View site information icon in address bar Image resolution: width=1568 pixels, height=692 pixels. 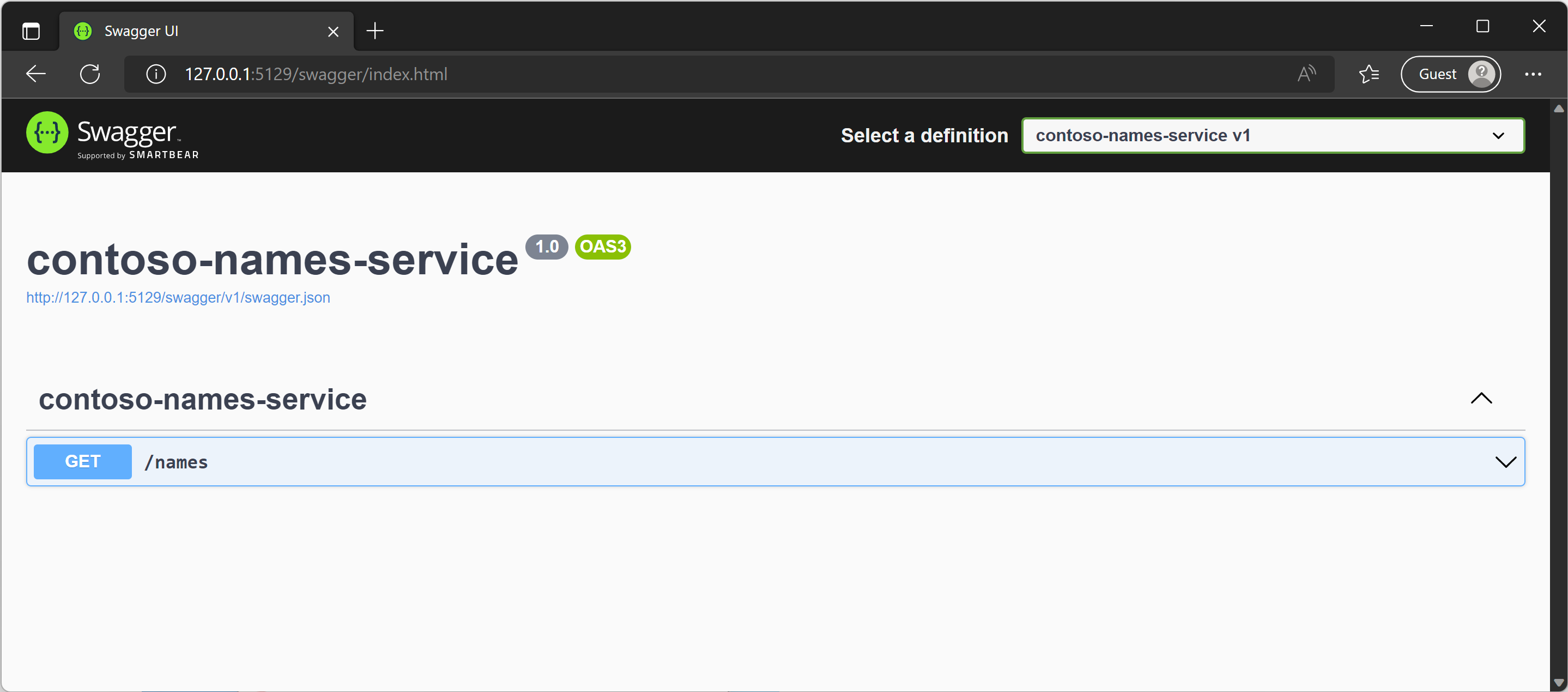156,74
